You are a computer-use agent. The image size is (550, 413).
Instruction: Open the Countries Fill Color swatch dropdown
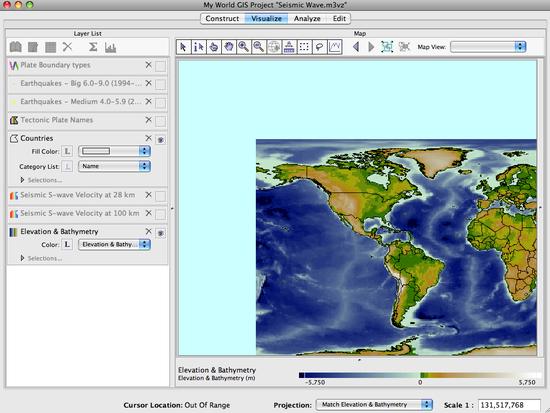tap(114, 151)
